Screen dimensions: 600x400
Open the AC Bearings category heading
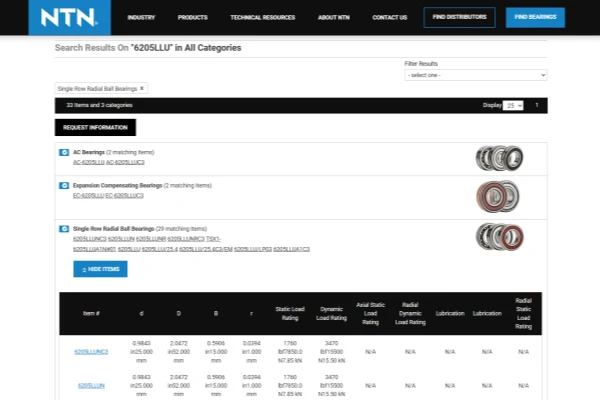click(89, 152)
